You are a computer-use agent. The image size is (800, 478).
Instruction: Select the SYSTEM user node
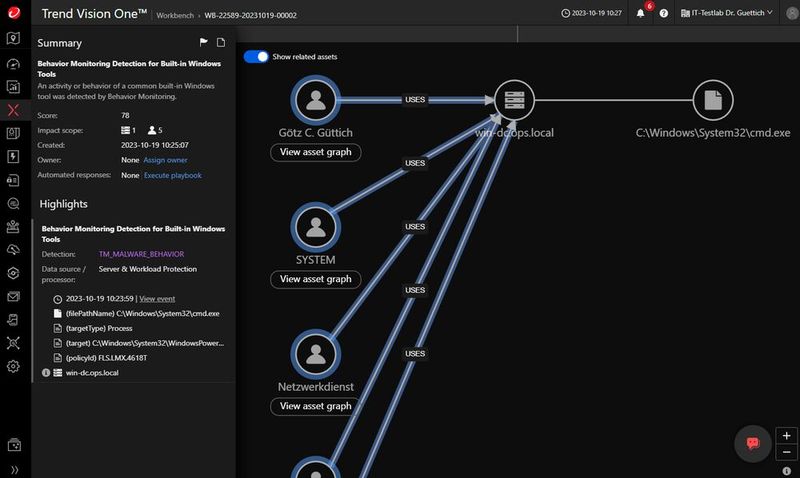click(315, 227)
